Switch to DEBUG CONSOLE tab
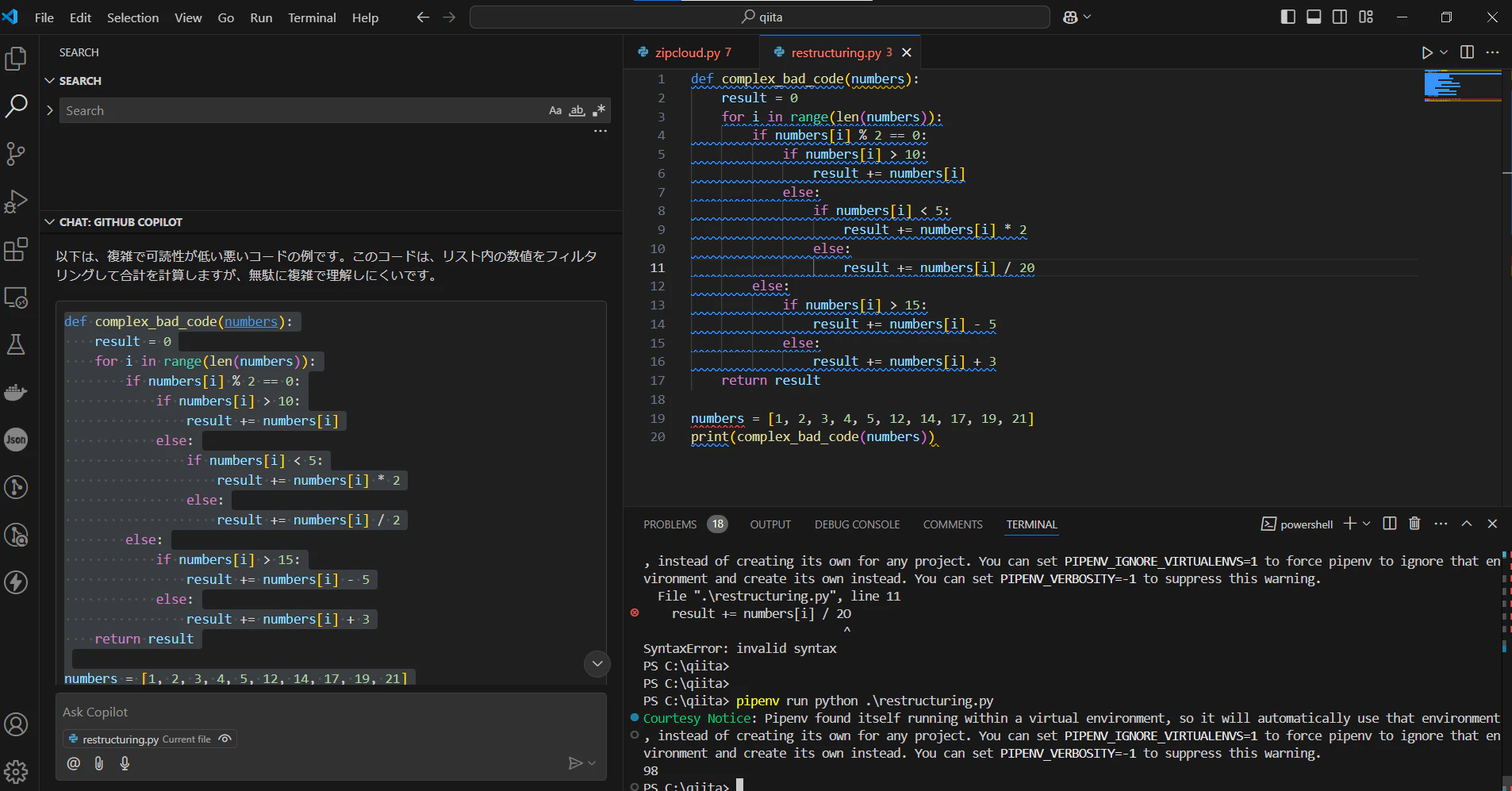 click(x=857, y=524)
